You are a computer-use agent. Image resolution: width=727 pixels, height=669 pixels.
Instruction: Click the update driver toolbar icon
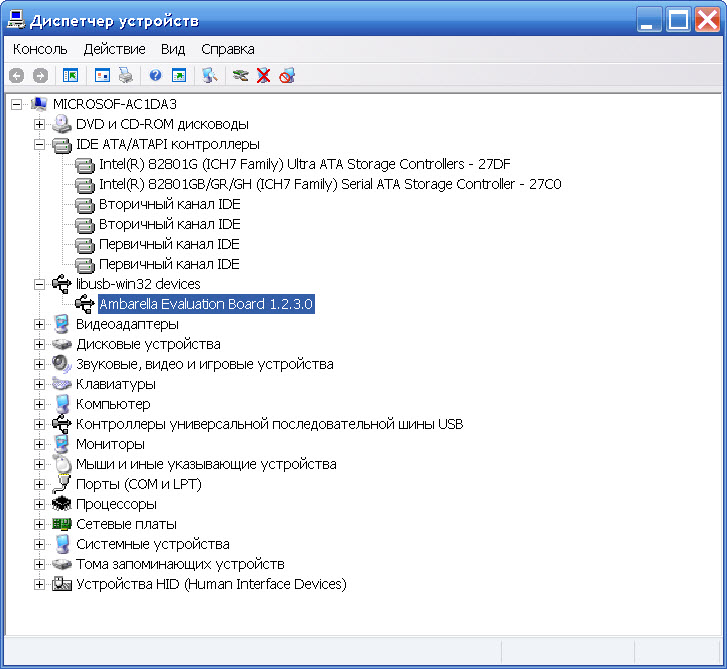(x=240, y=75)
